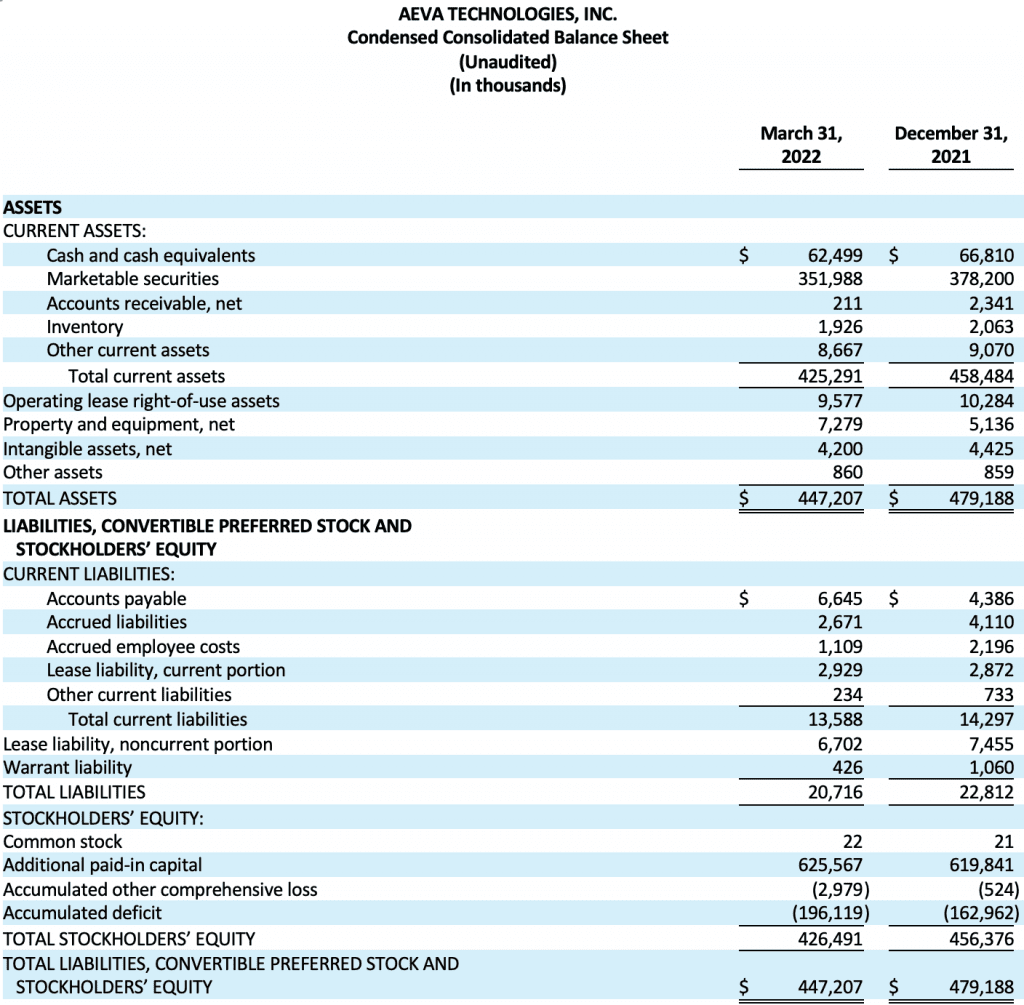Select the 'December 31, 2021' column header
This screenshot has height=1005, width=1024.
click(x=951, y=145)
